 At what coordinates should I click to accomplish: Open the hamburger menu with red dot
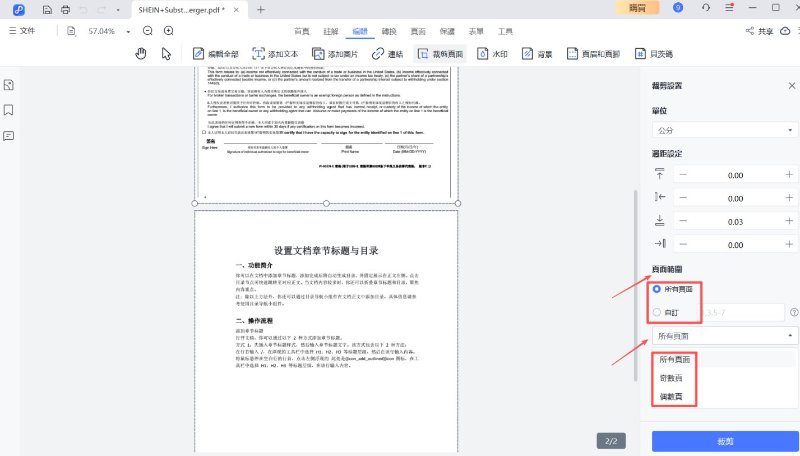point(730,7)
